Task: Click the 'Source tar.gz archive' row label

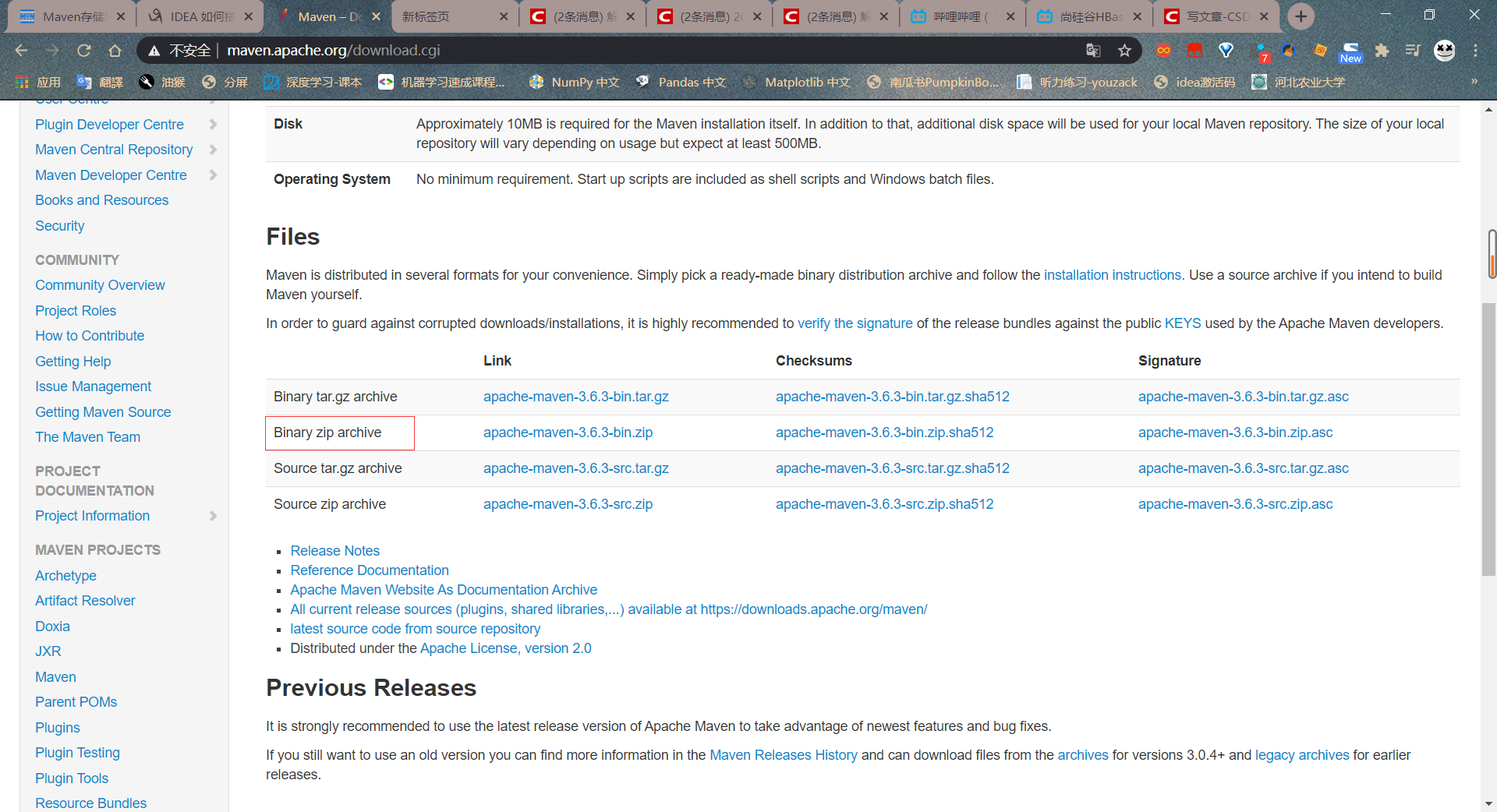Action: tap(338, 468)
